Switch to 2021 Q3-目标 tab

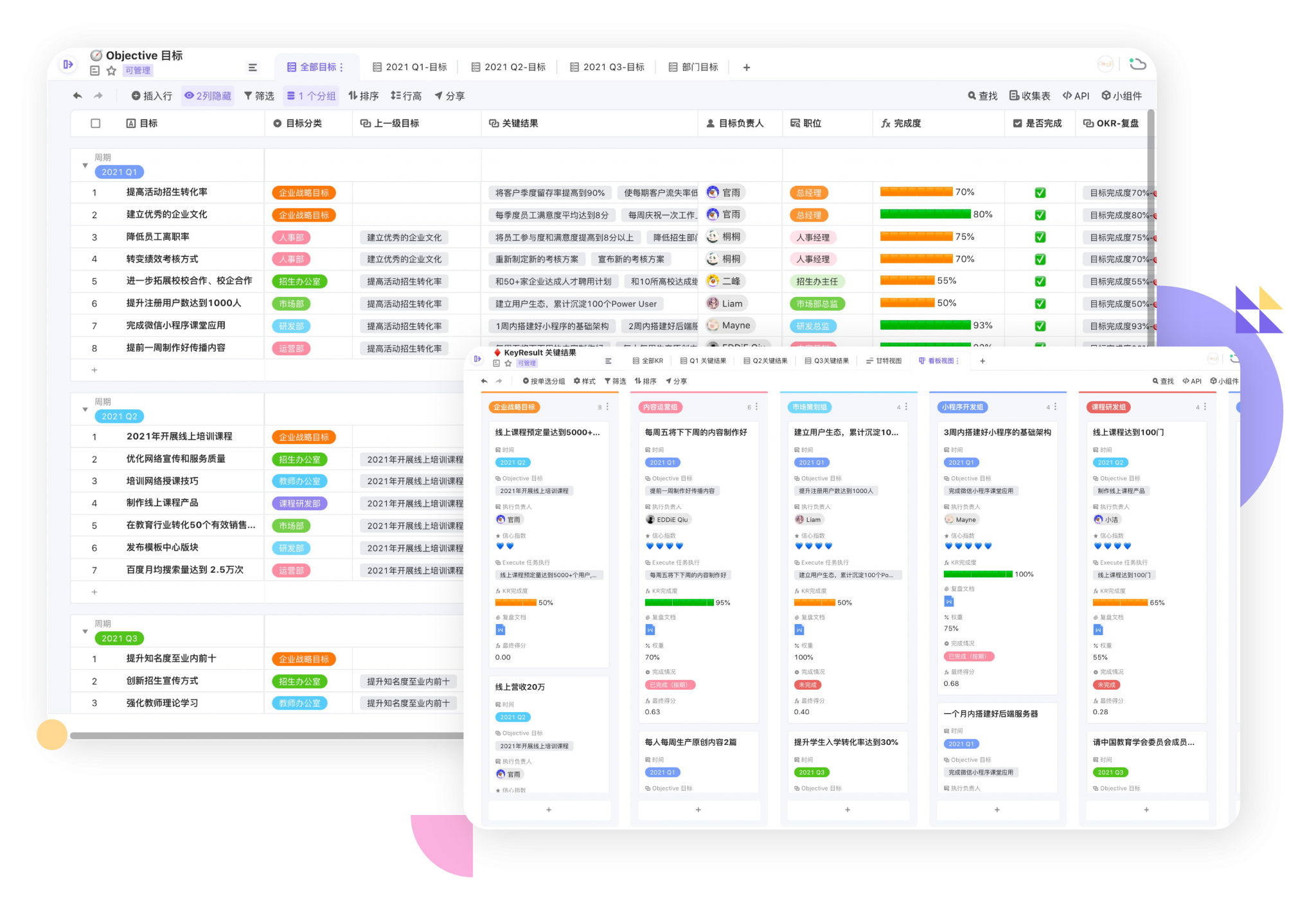[x=607, y=67]
